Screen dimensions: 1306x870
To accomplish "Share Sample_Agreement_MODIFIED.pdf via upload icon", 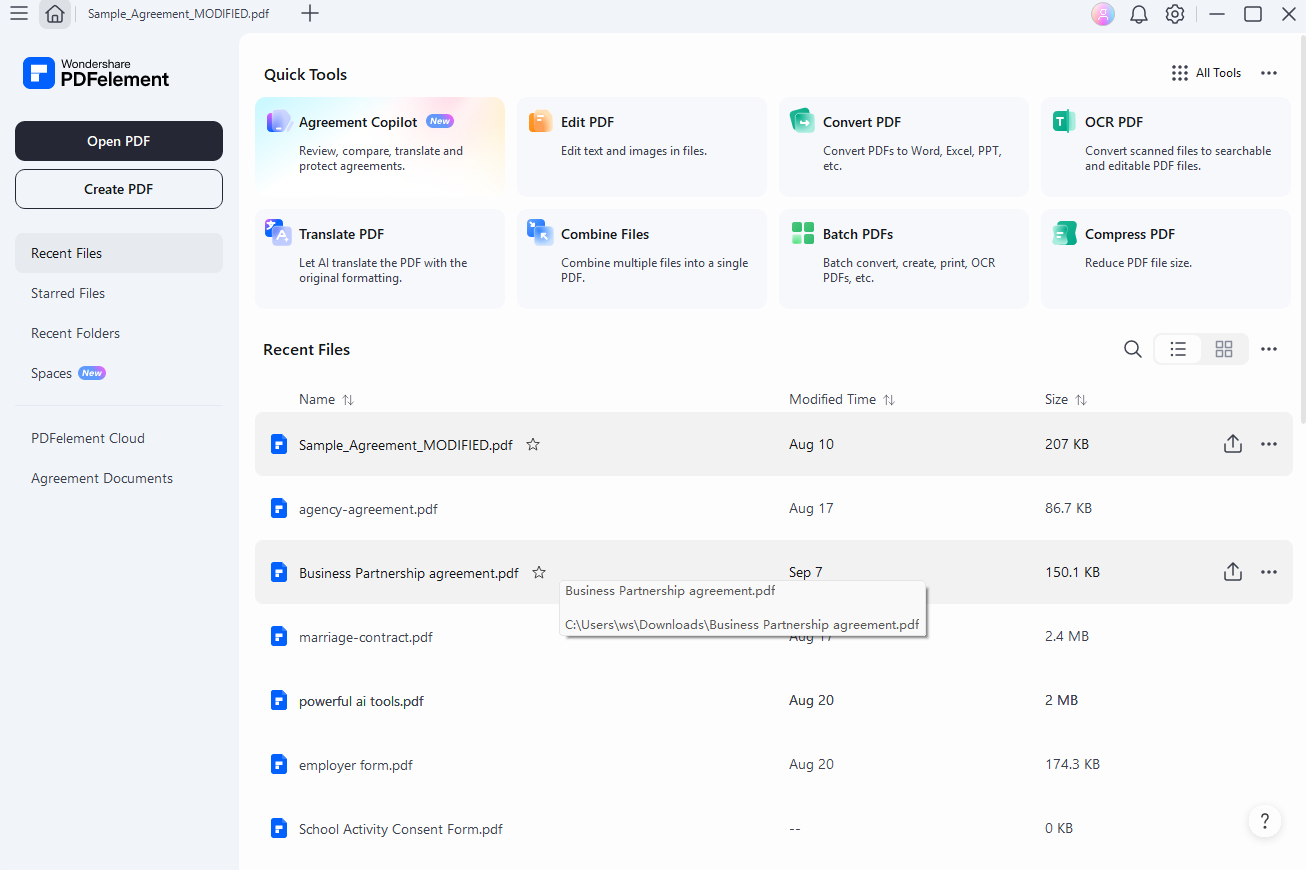I will (1233, 444).
